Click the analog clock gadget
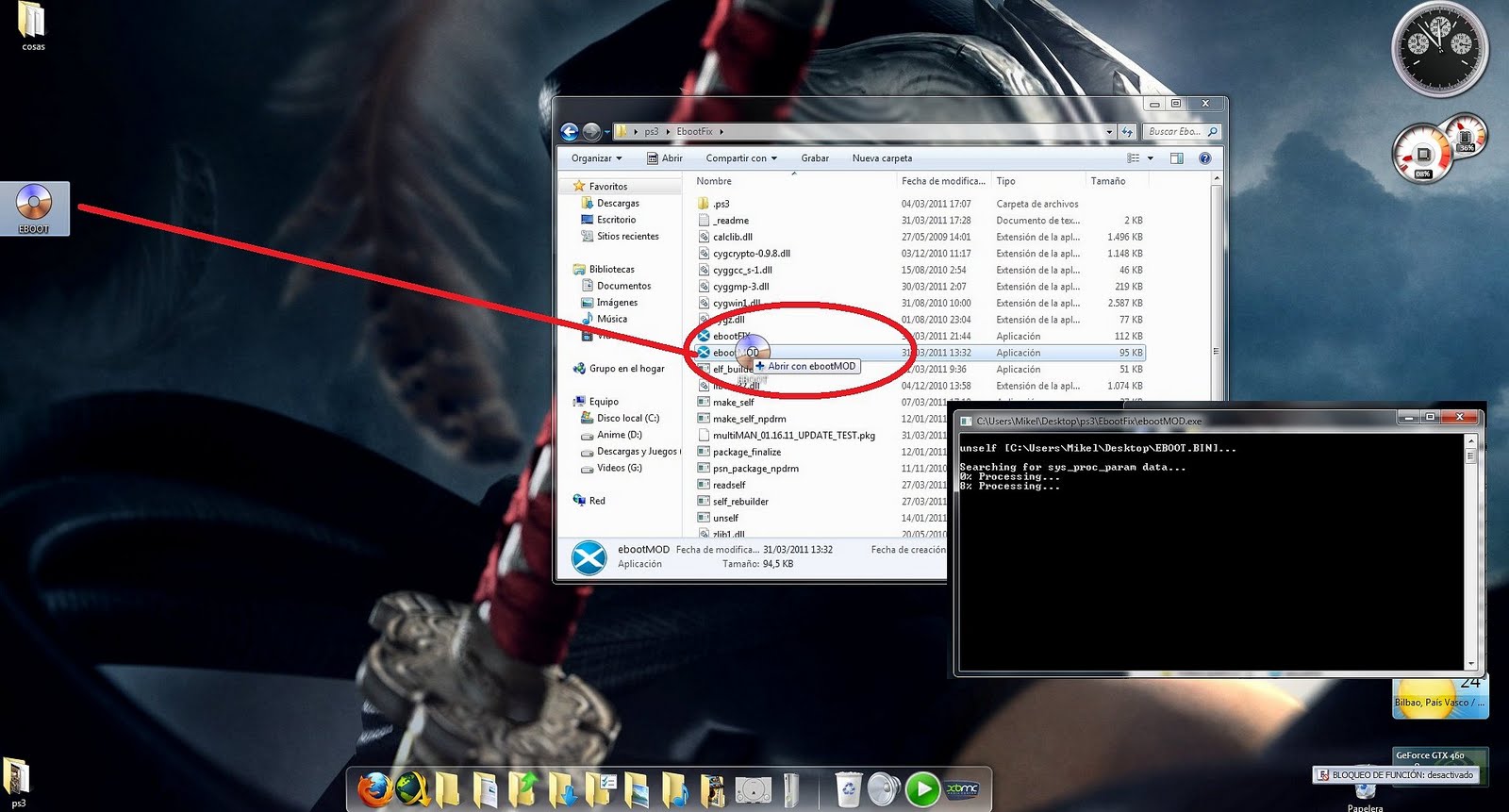Image resolution: width=1509 pixels, height=812 pixels. (x=1440, y=49)
